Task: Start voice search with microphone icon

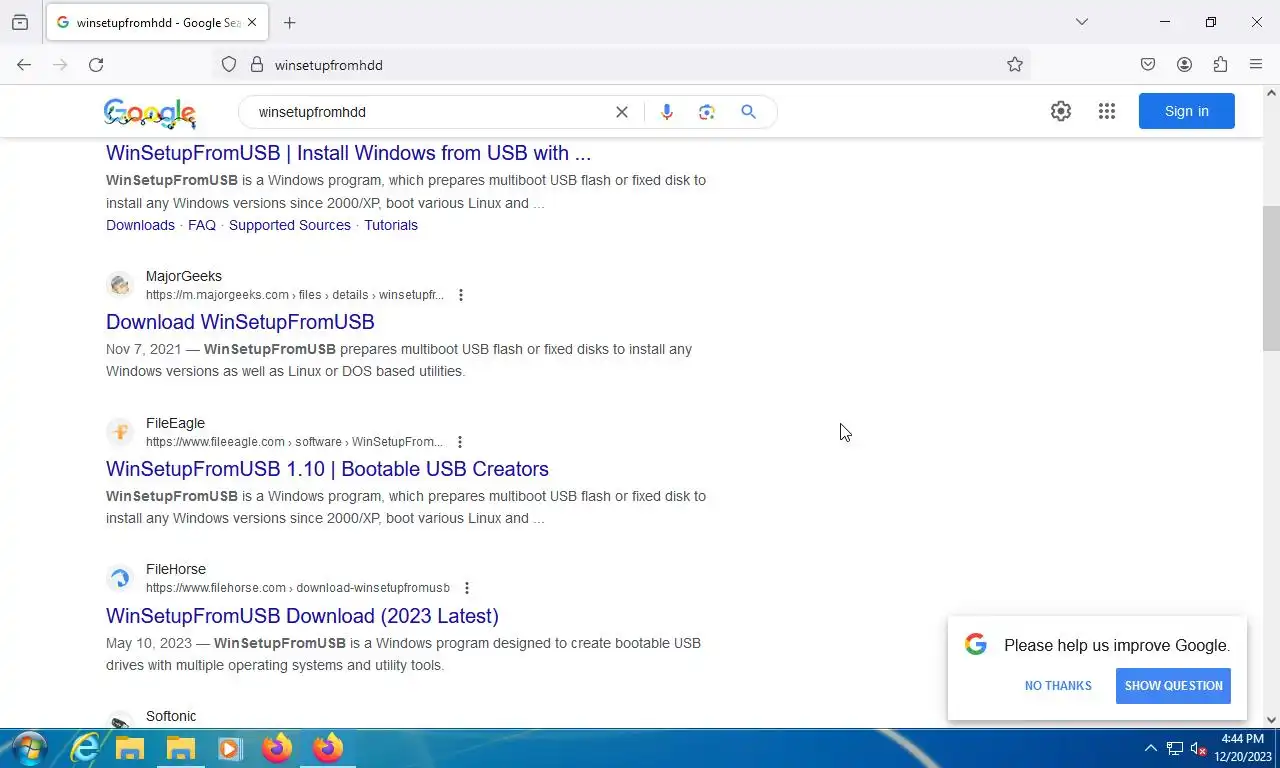Action: click(667, 112)
